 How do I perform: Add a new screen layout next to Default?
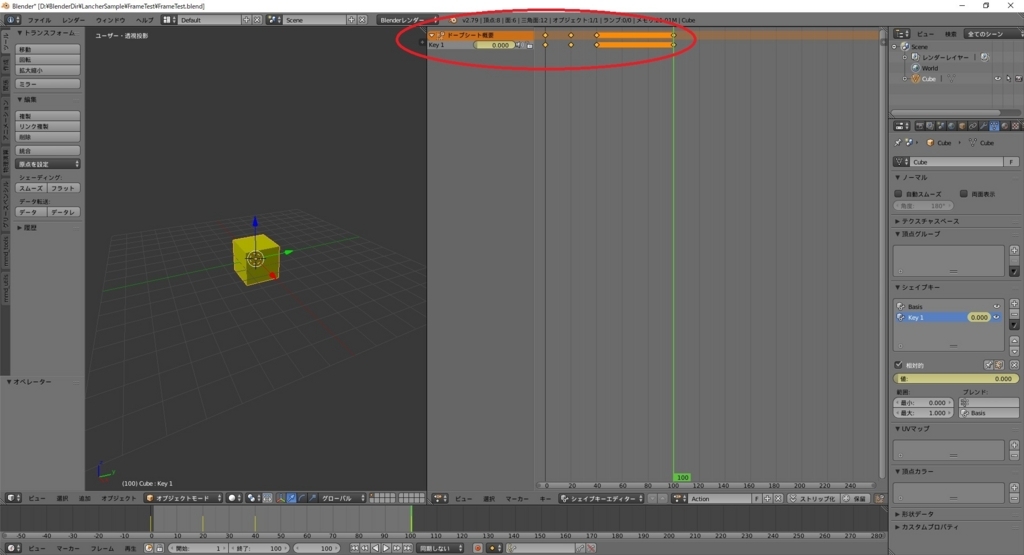pyautogui.click(x=246, y=20)
